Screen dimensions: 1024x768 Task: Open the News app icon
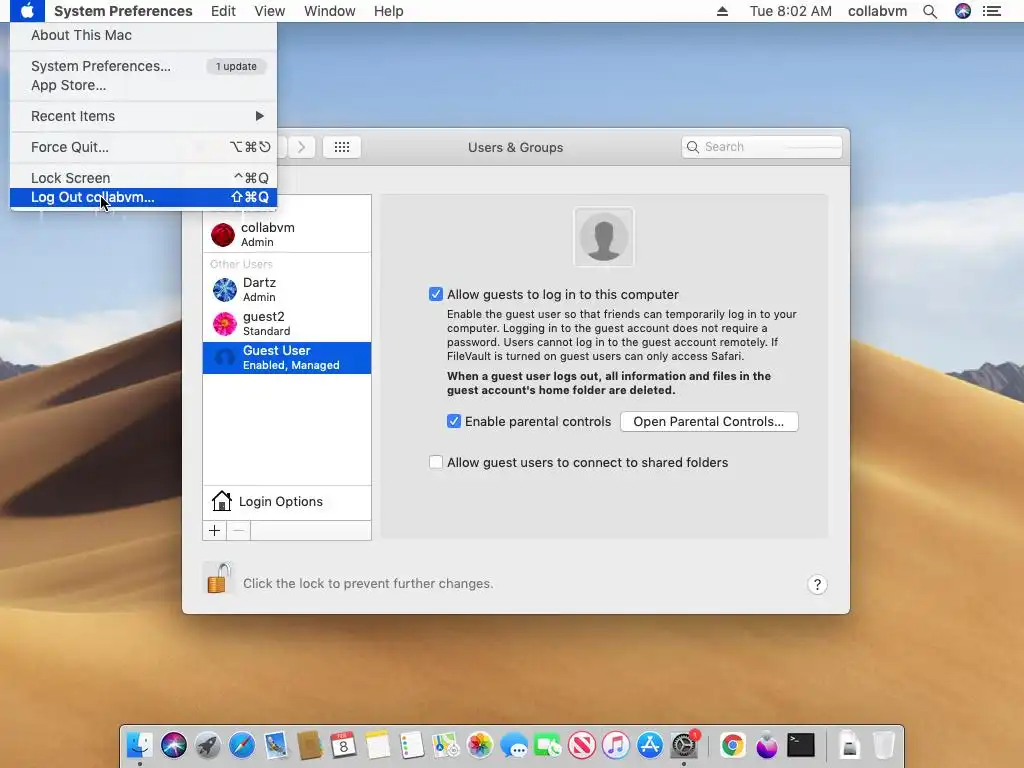pyautogui.click(x=581, y=745)
